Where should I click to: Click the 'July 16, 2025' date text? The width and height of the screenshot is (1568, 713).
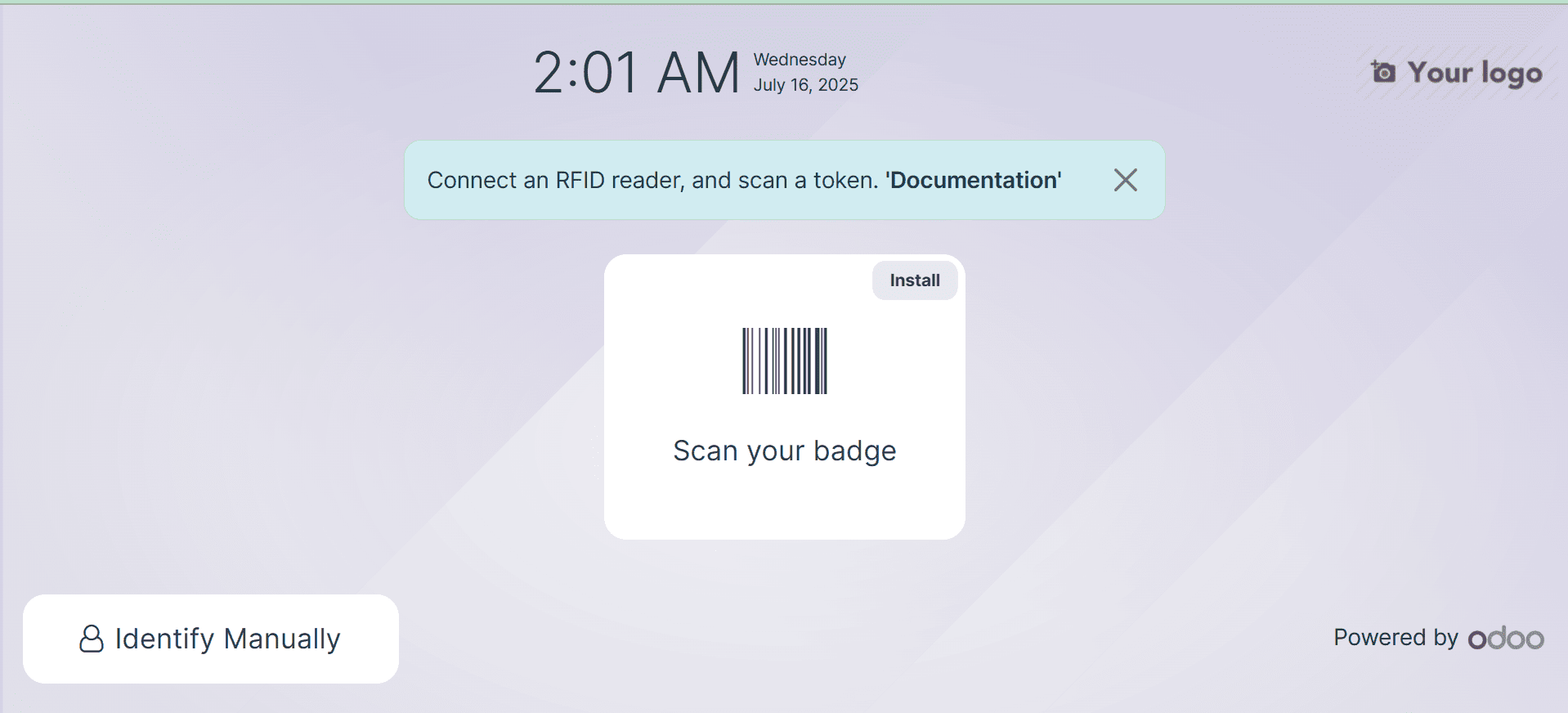(806, 85)
